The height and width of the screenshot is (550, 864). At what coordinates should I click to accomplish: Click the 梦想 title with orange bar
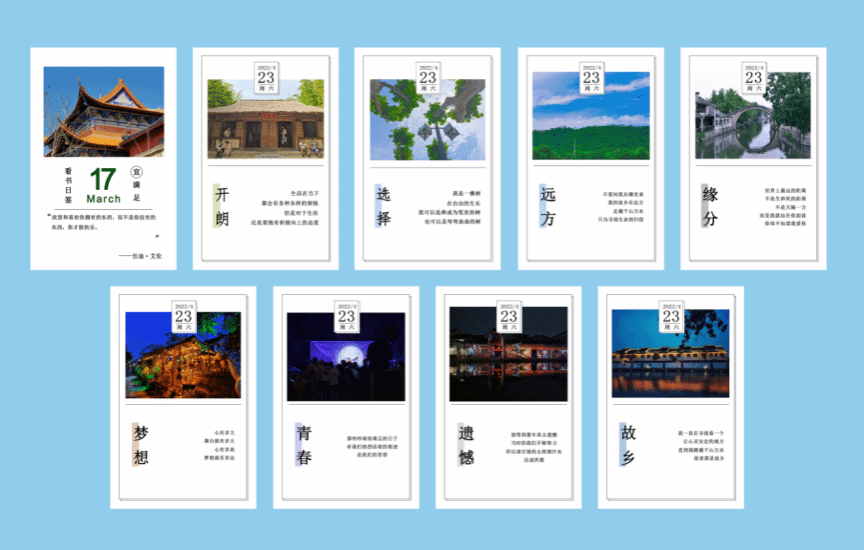(x=141, y=445)
